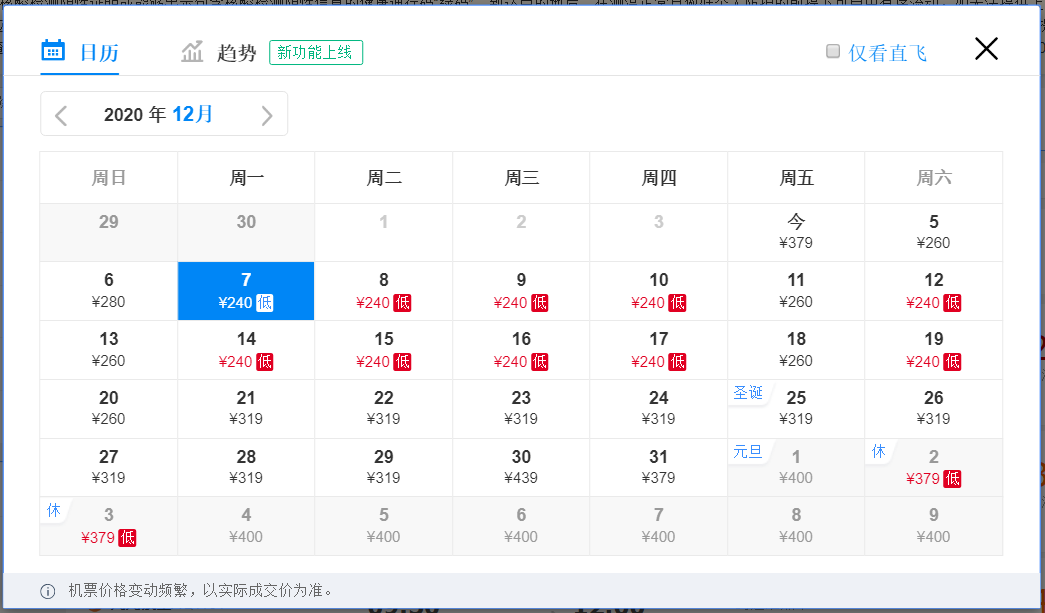Select today 今 priced ¥379
Image resolution: width=1045 pixels, height=613 pixels.
tap(796, 233)
